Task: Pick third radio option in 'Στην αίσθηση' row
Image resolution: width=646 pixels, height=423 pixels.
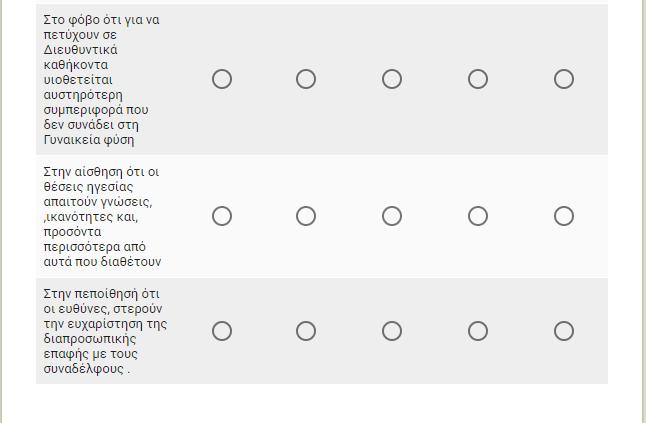Action: point(392,216)
